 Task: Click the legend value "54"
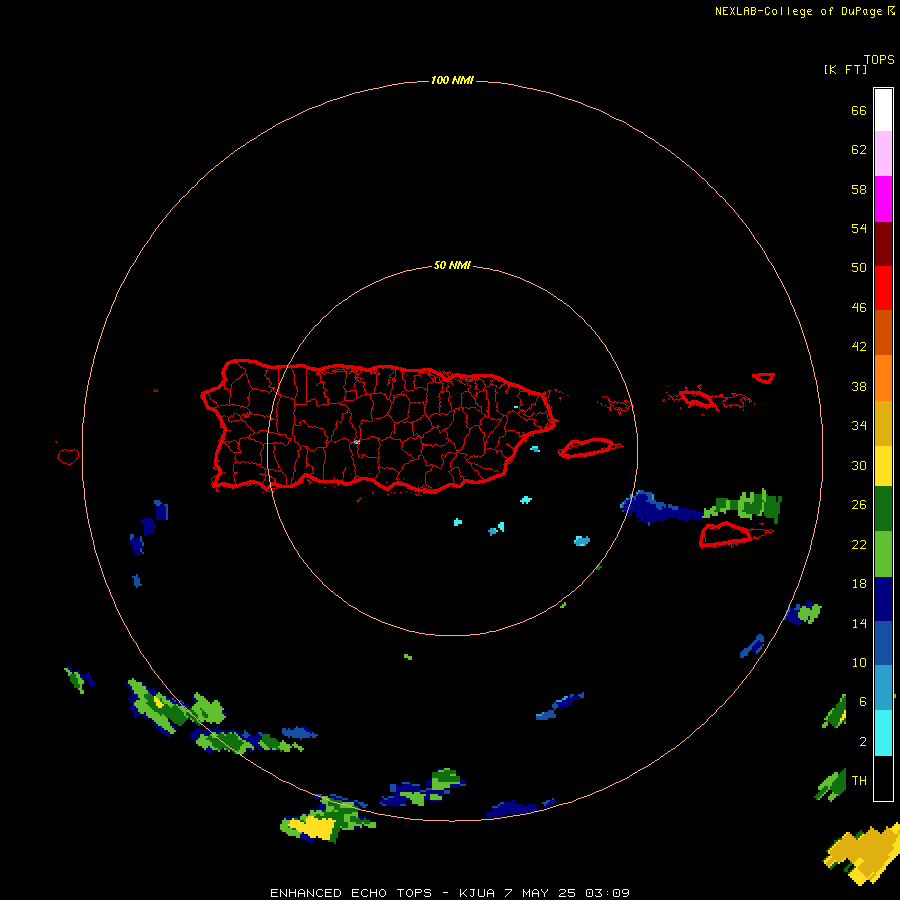click(859, 228)
